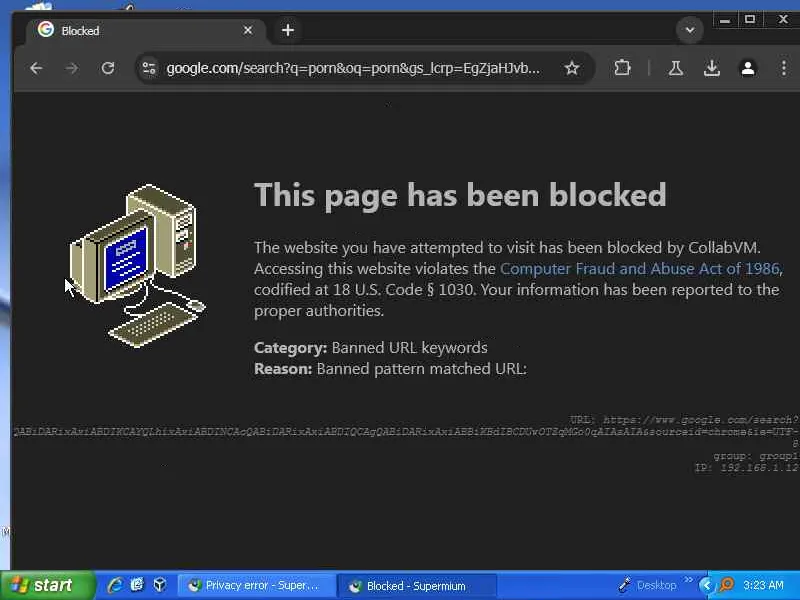800x600 pixels.
Task: Click the Desktop toolbar label
Action: (x=657, y=585)
